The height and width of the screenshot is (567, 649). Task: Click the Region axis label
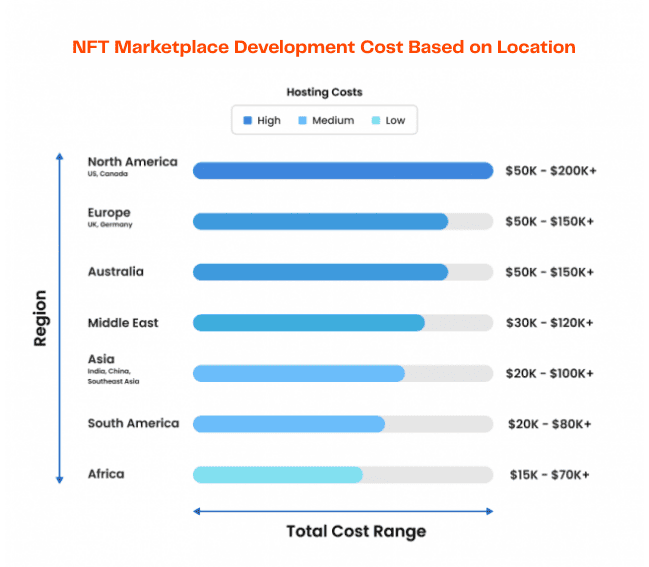tap(40, 318)
